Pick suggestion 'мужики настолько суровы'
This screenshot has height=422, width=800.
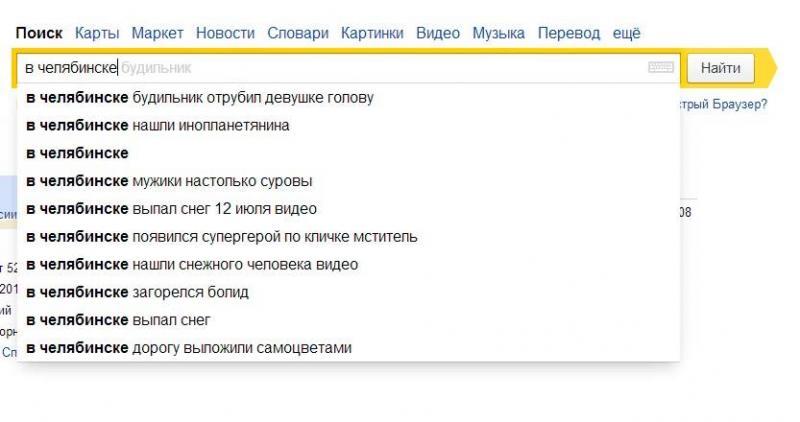(348, 181)
